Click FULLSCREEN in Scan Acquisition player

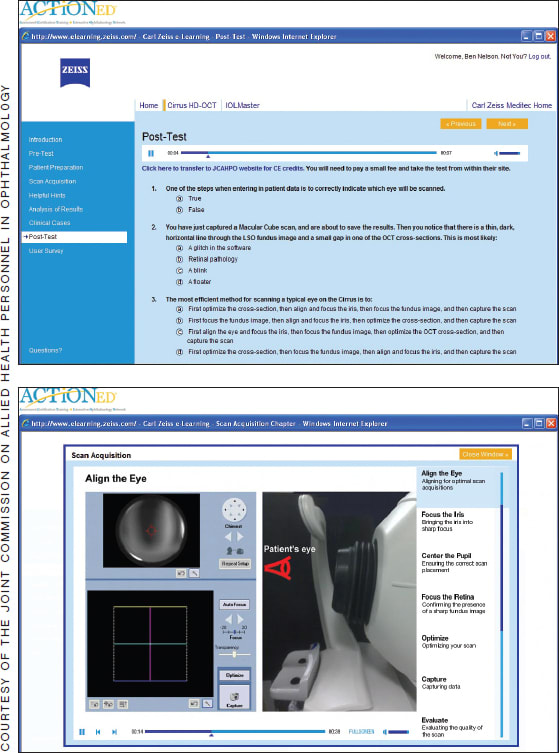coord(361,732)
